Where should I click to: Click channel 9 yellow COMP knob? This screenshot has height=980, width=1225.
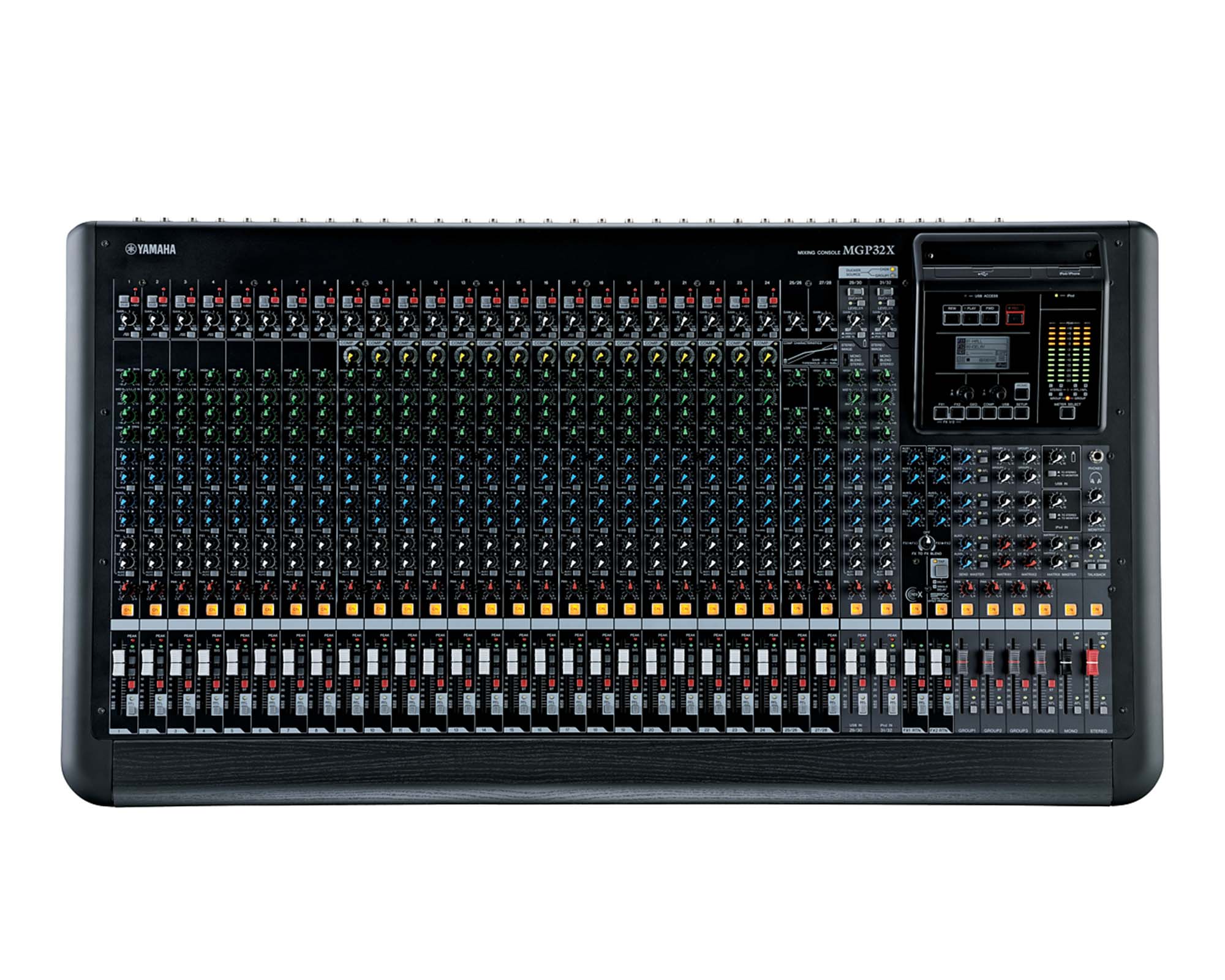click(x=352, y=355)
